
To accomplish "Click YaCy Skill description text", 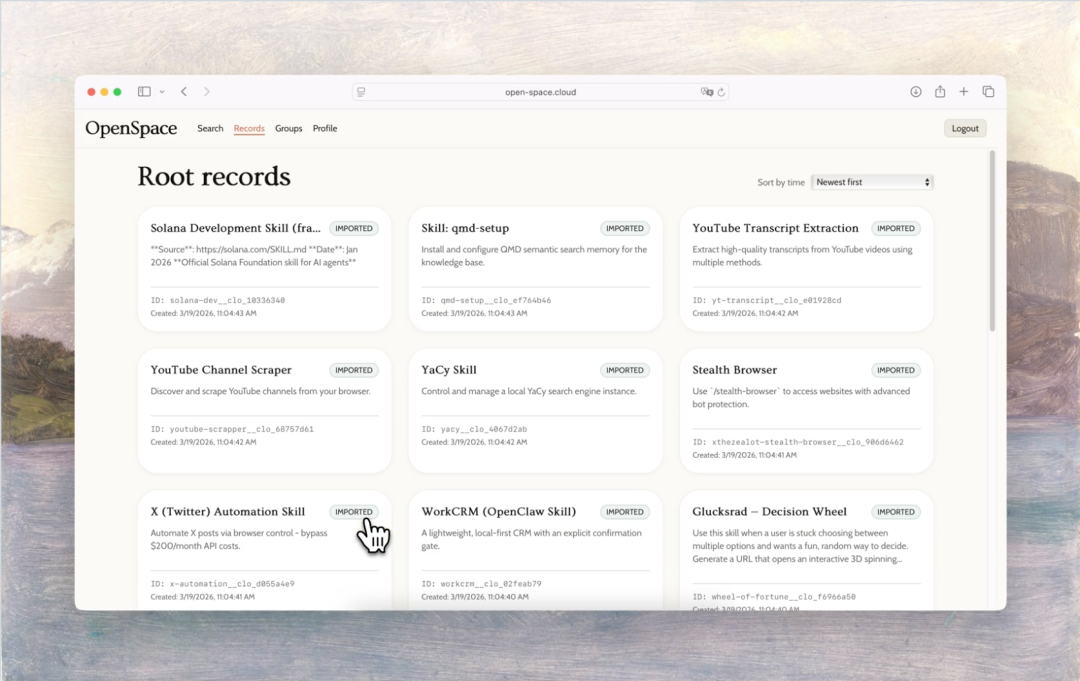I will [x=528, y=391].
